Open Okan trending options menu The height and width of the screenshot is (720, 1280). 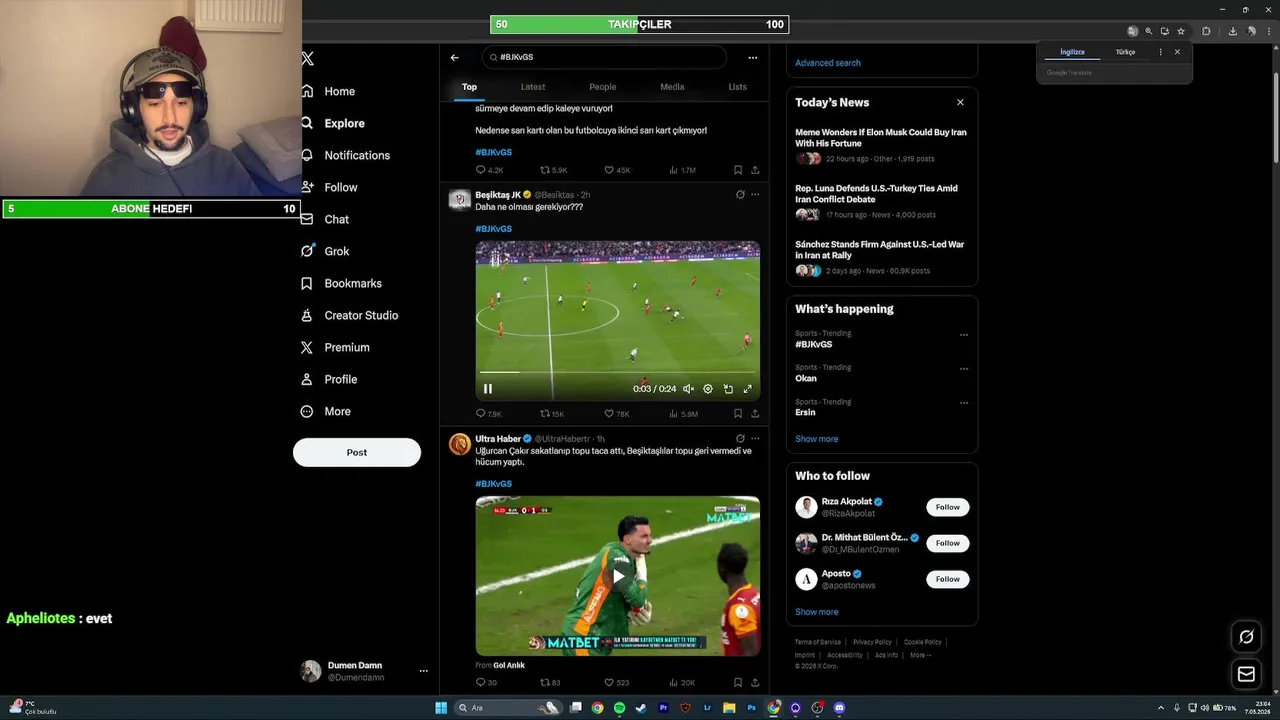click(x=964, y=369)
